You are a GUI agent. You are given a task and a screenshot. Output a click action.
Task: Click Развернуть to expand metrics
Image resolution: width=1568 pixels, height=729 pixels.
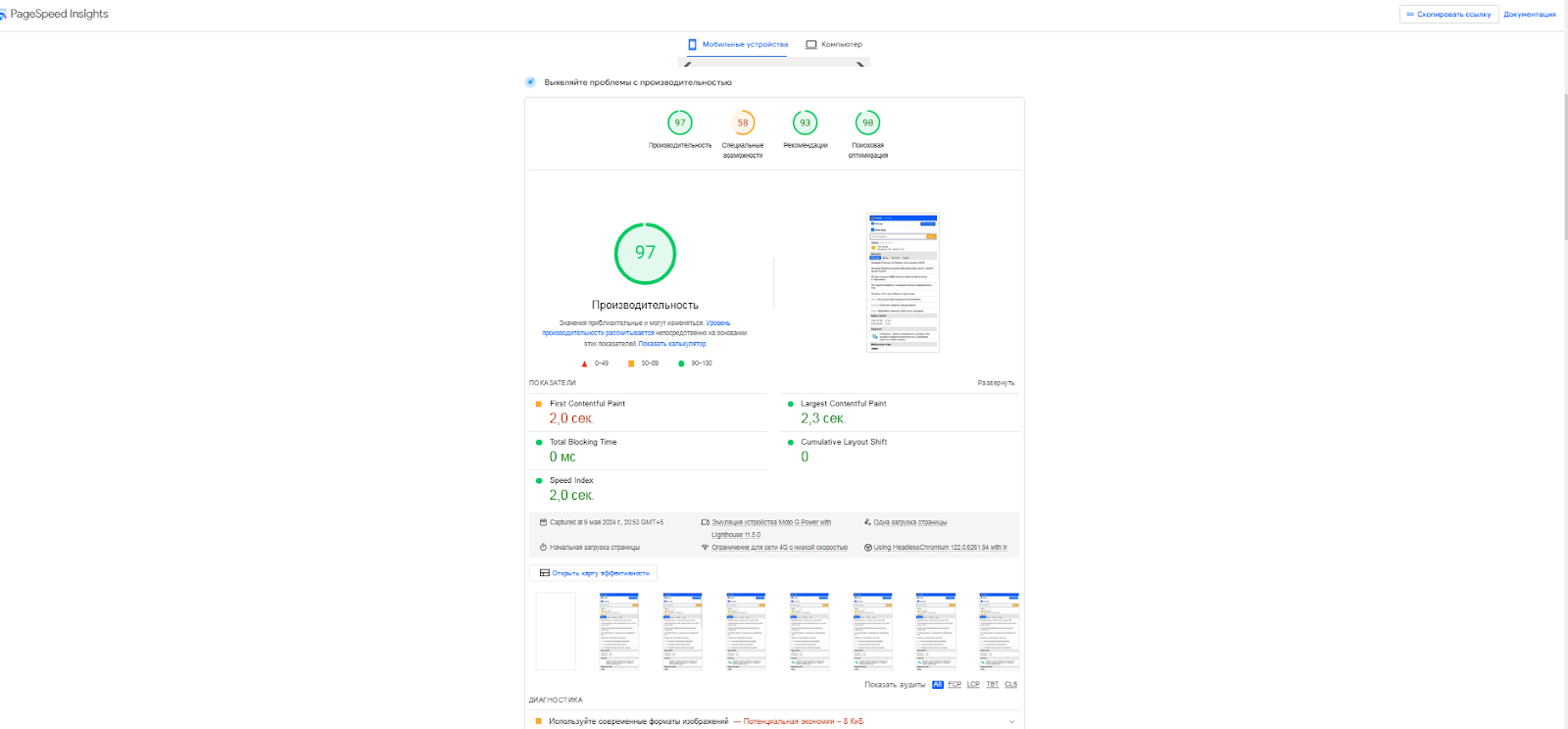pos(996,383)
